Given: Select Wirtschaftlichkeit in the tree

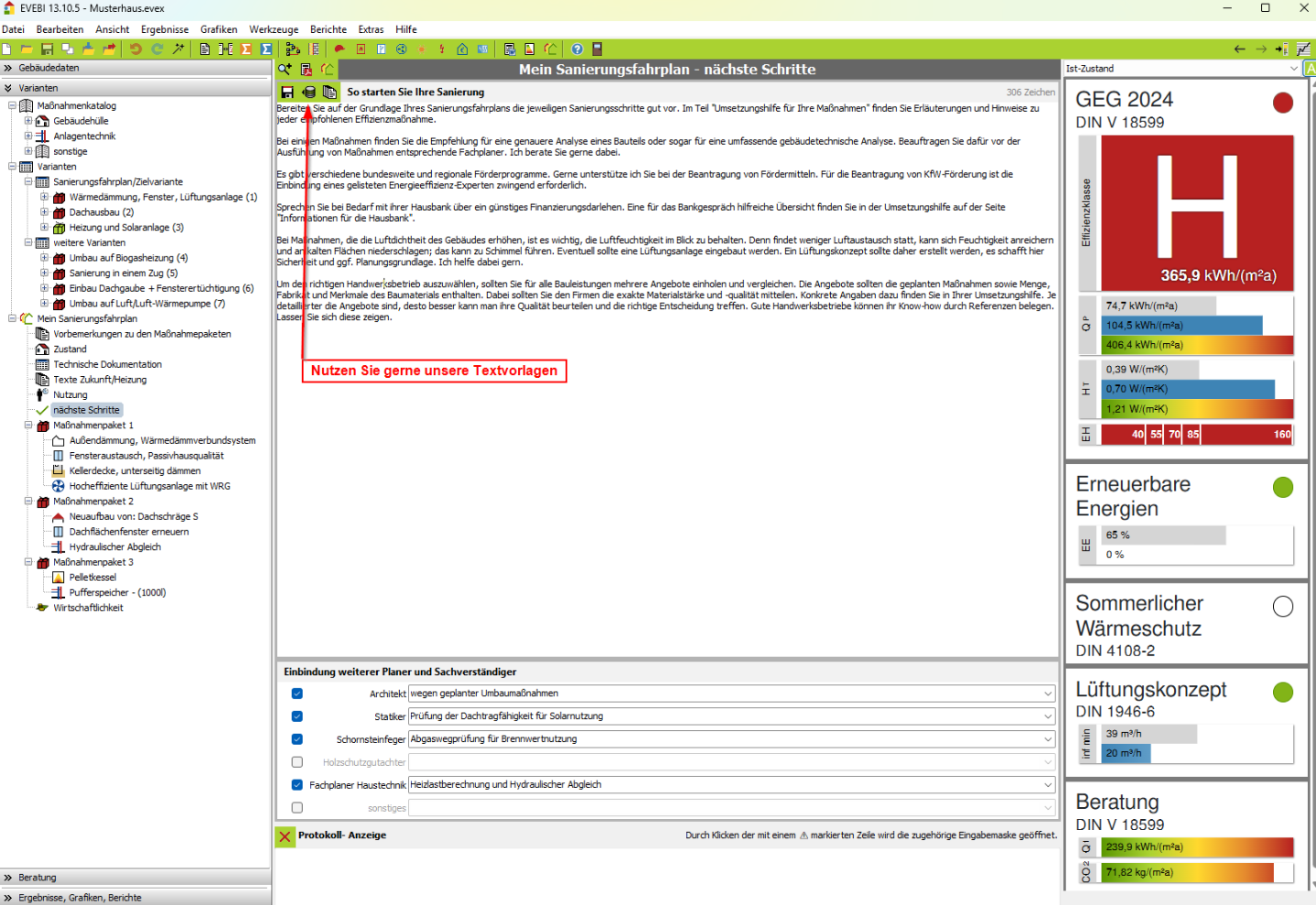Looking at the screenshot, I should coord(88,608).
